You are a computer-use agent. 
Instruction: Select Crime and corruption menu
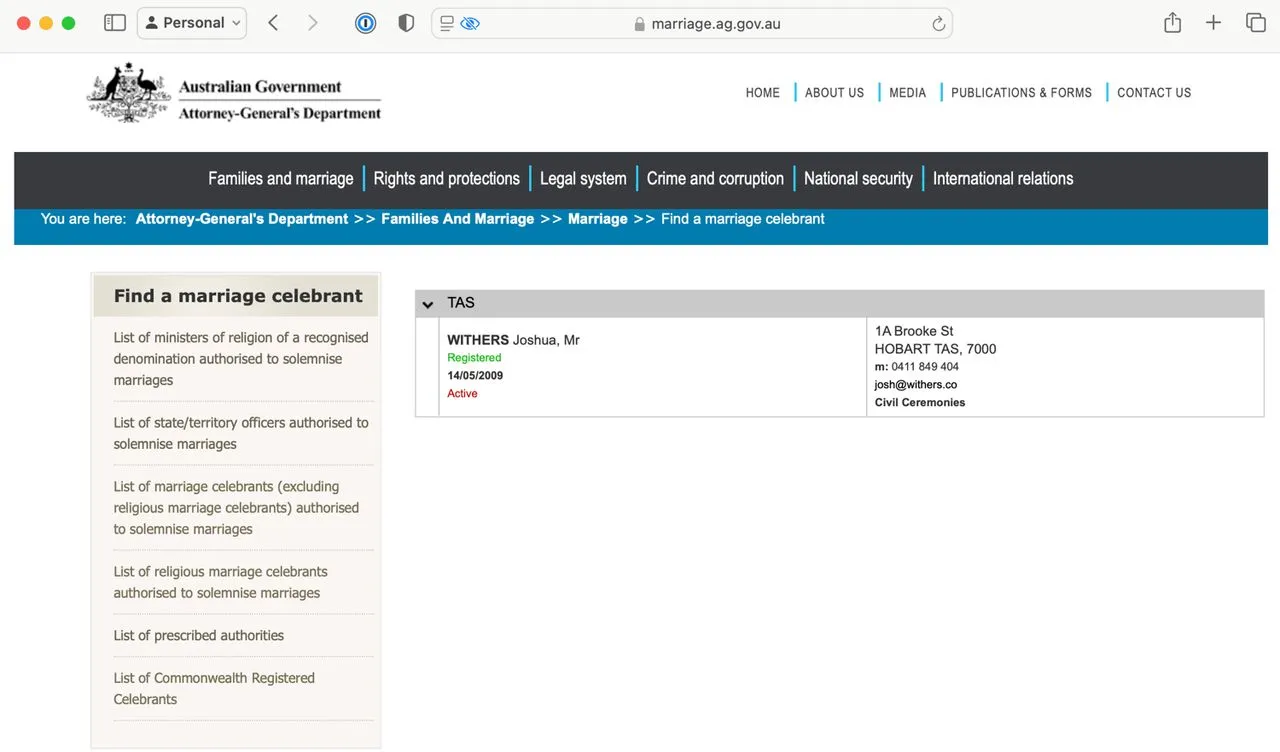[x=715, y=178]
